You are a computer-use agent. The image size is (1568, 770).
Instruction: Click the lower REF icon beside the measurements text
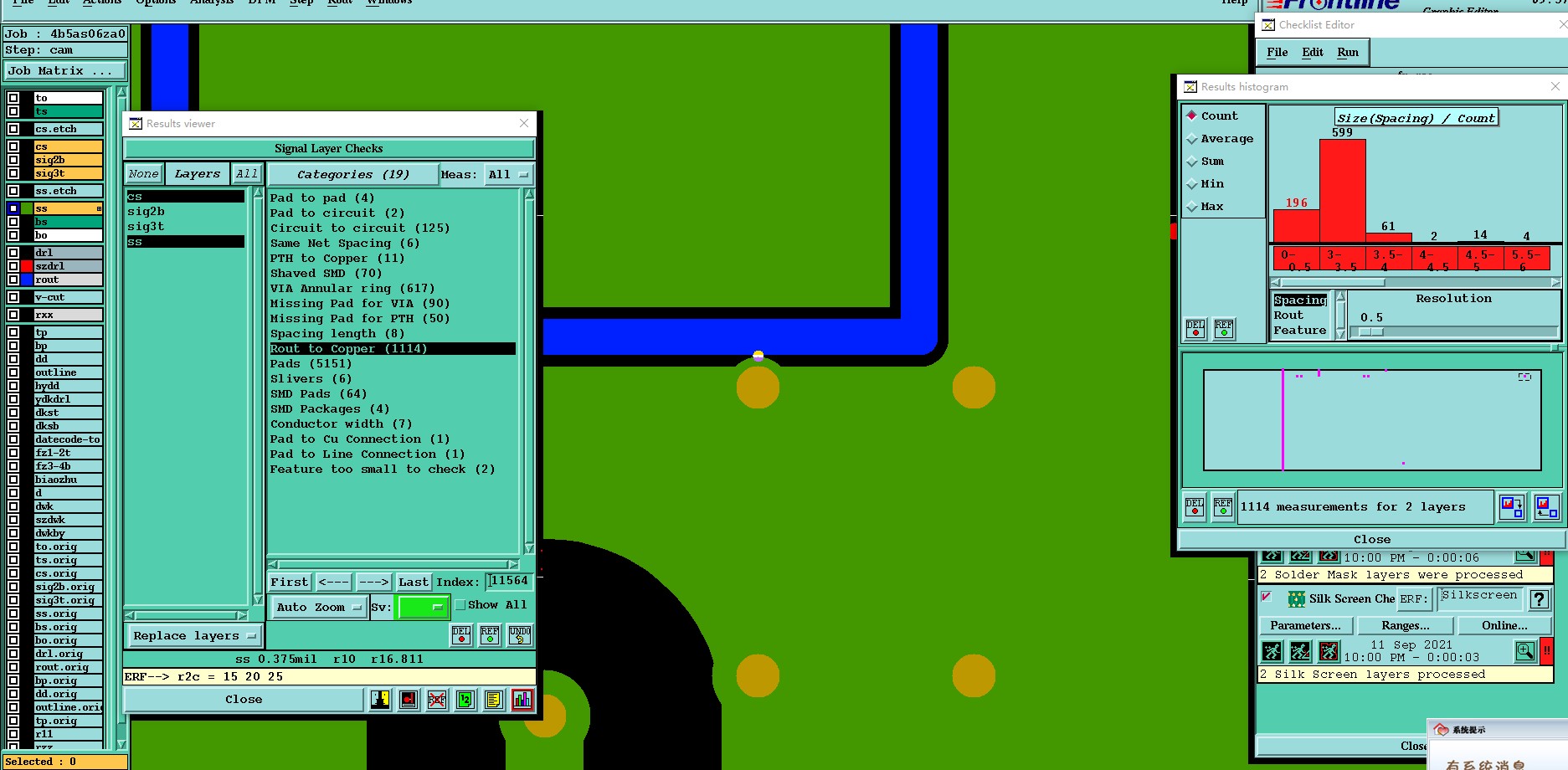(1223, 507)
